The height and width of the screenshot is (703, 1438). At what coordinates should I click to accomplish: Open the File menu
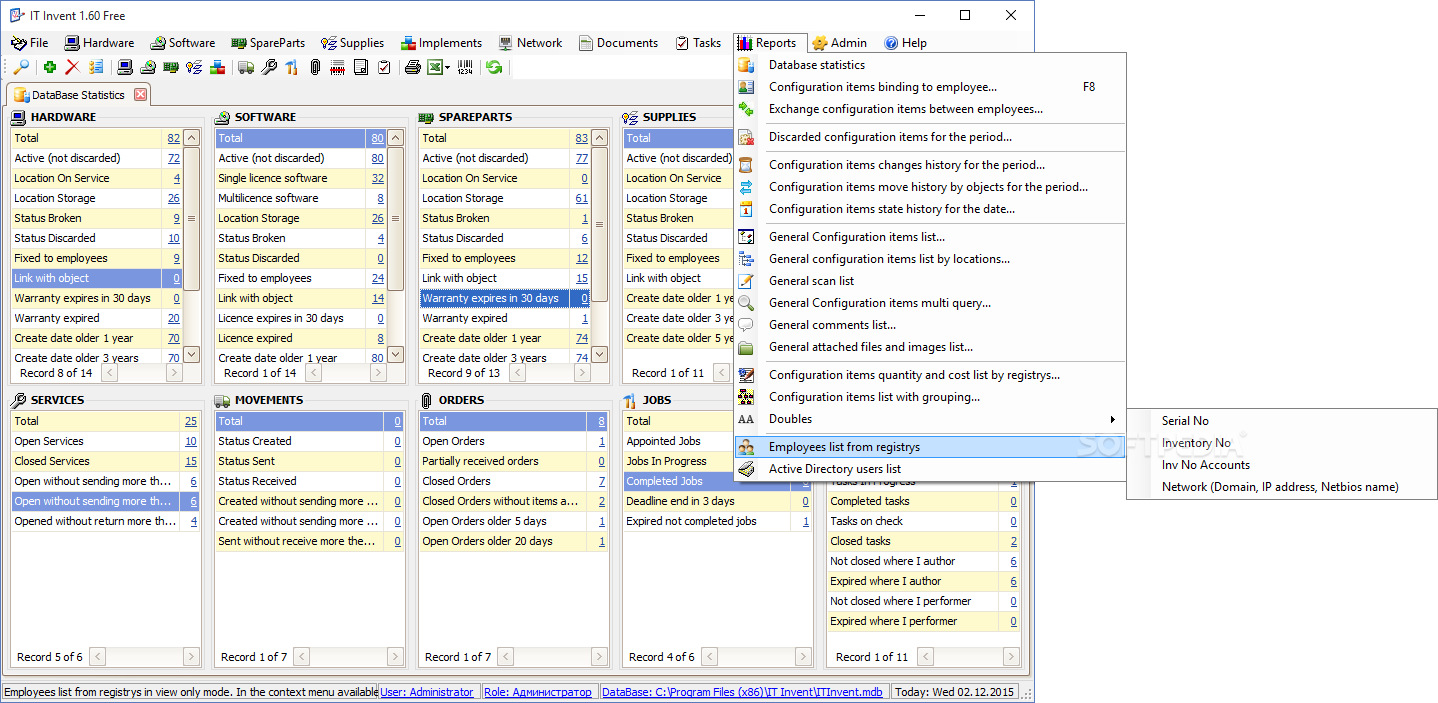tap(30, 43)
